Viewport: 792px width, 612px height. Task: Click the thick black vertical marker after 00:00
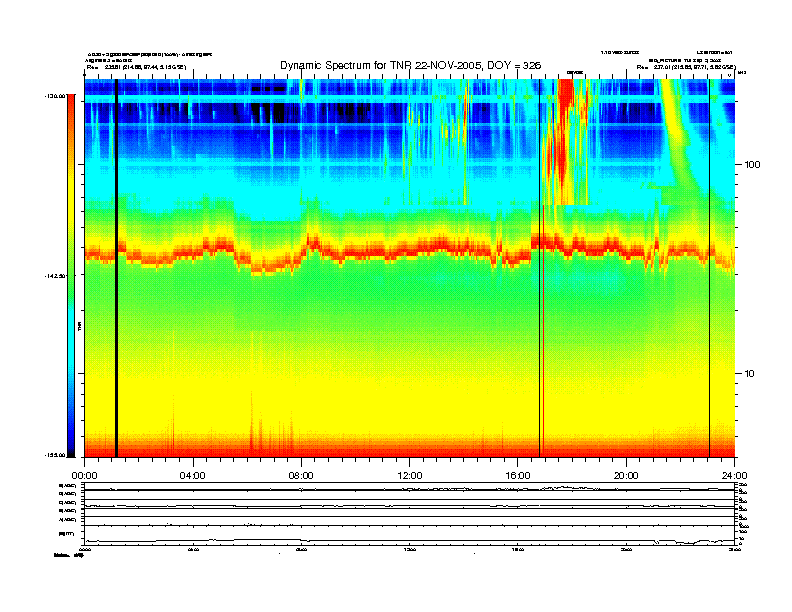pos(116,268)
